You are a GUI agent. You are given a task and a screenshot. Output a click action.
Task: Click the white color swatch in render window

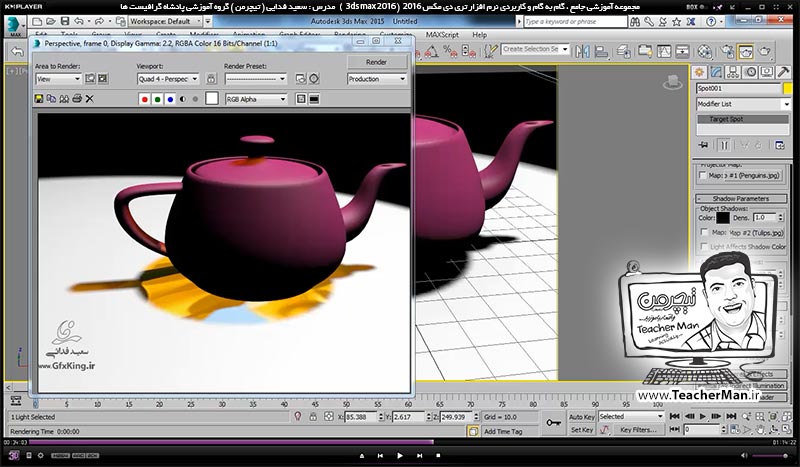click(212, 99)
